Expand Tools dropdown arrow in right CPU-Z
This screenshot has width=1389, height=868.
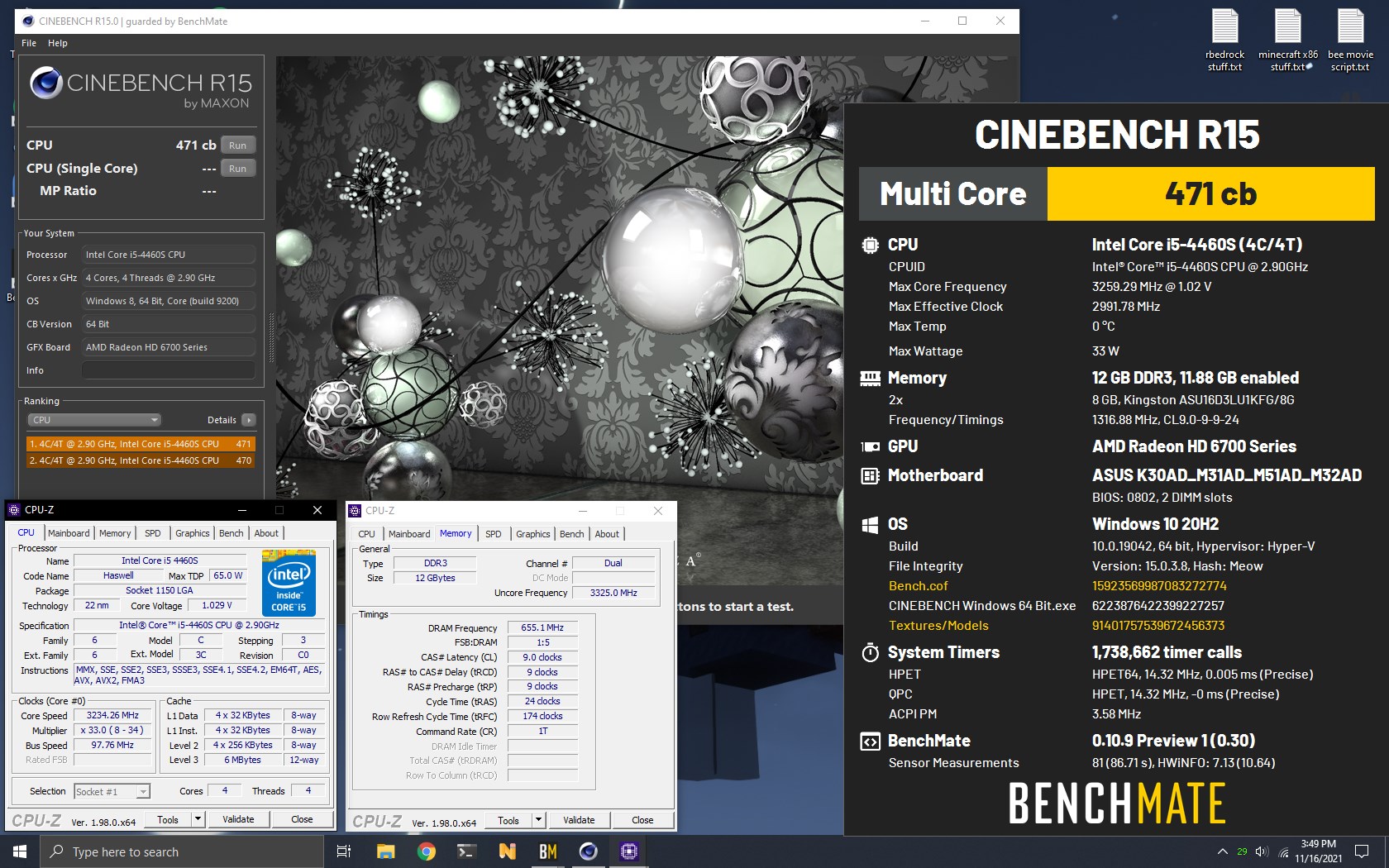[x=538, y=820]
